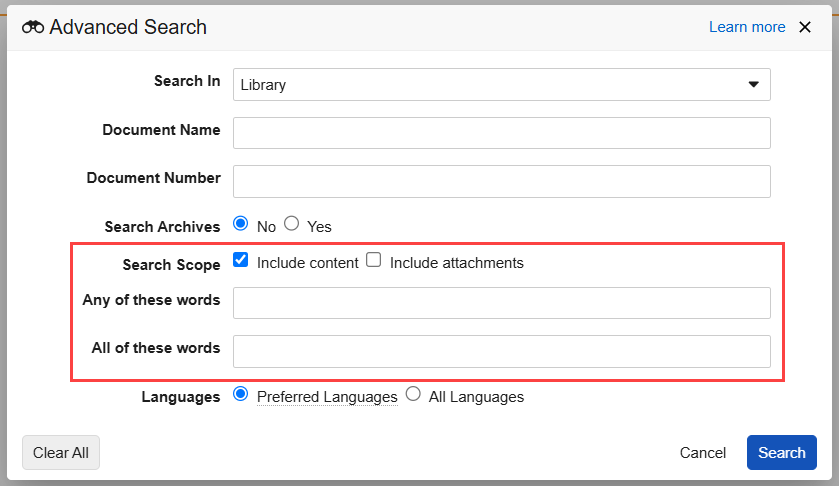The image size is (839, 486).
Task: Uncheck the Include content checkbox
Action: coord(241,261)
